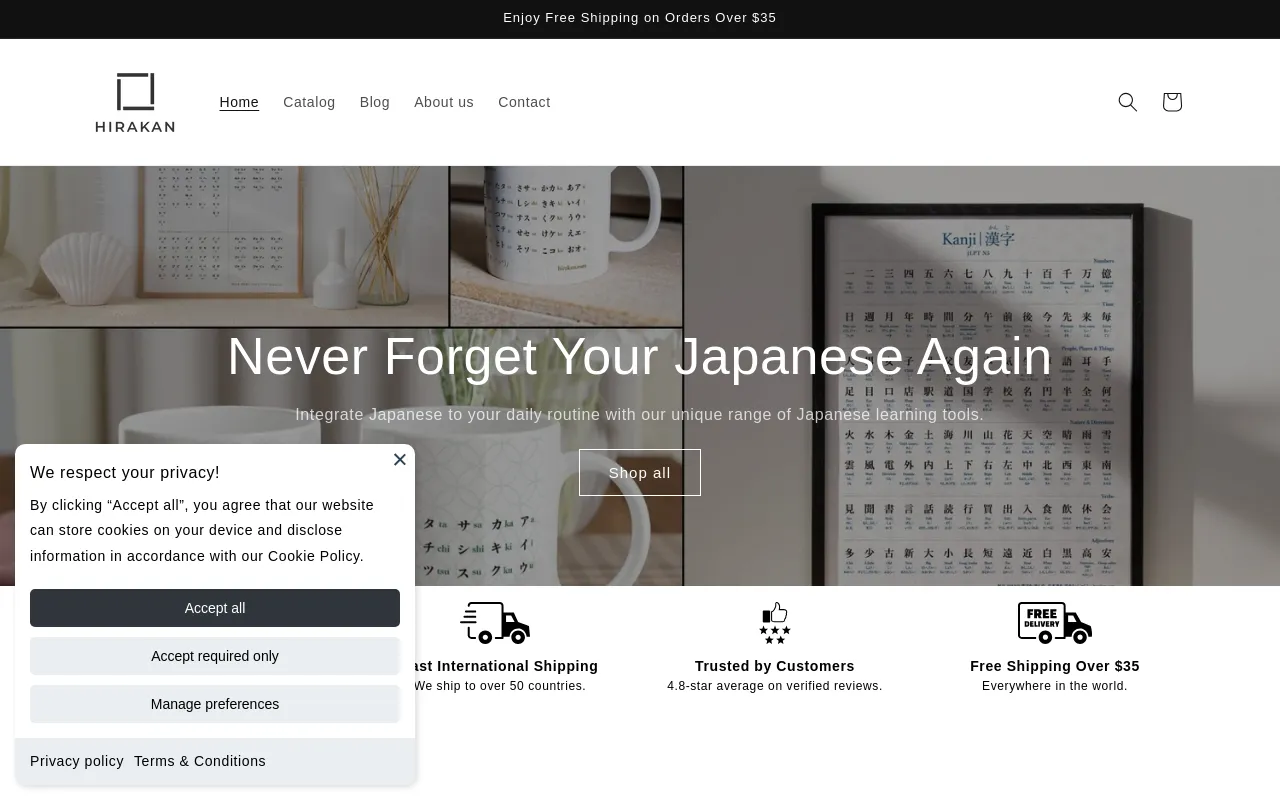Click the free shipping announcement bar
The image size is (1280, 800).
coord(640,18)
